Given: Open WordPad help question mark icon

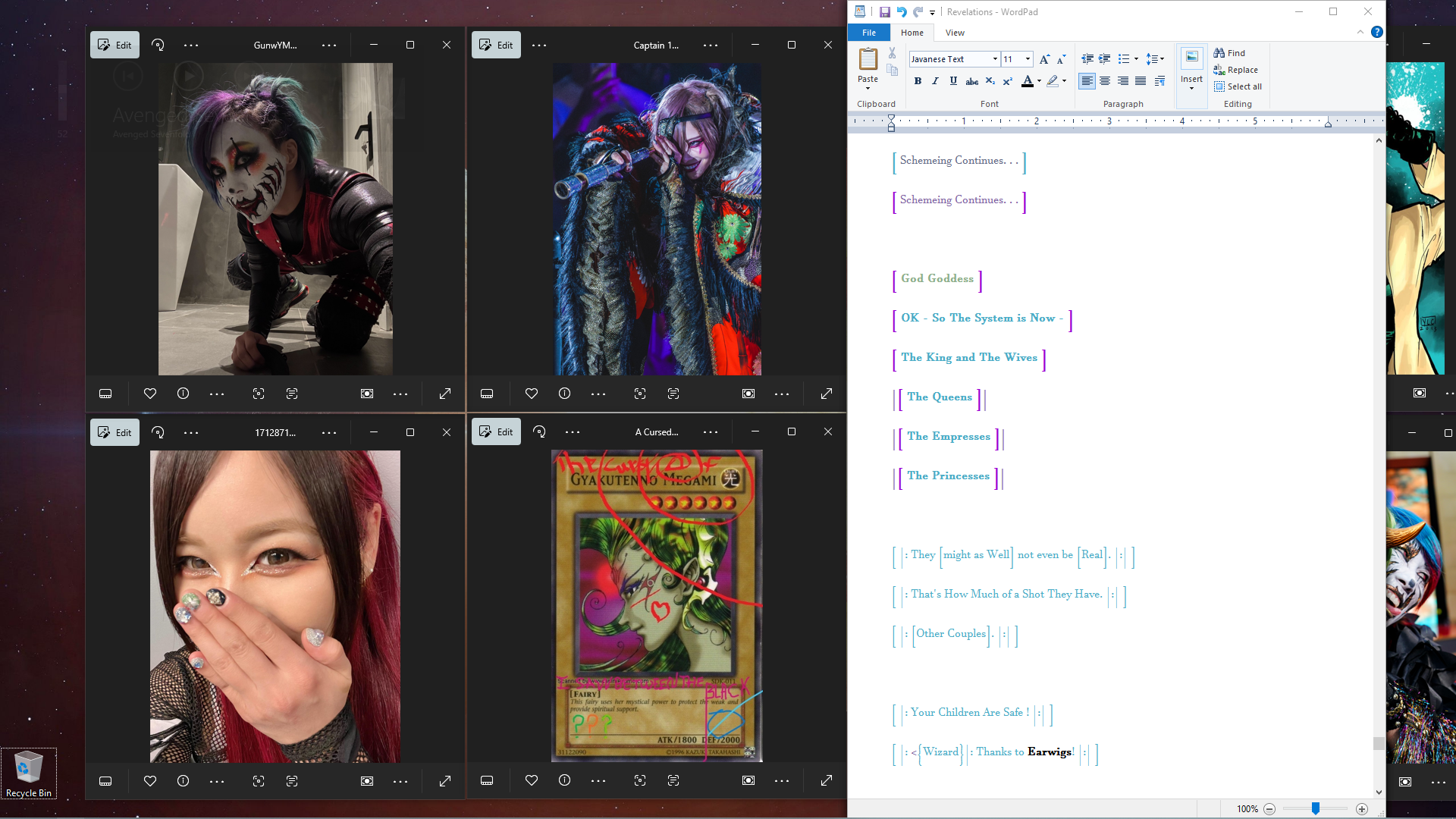Looking at the screenshot, I should pos(1377,32).
